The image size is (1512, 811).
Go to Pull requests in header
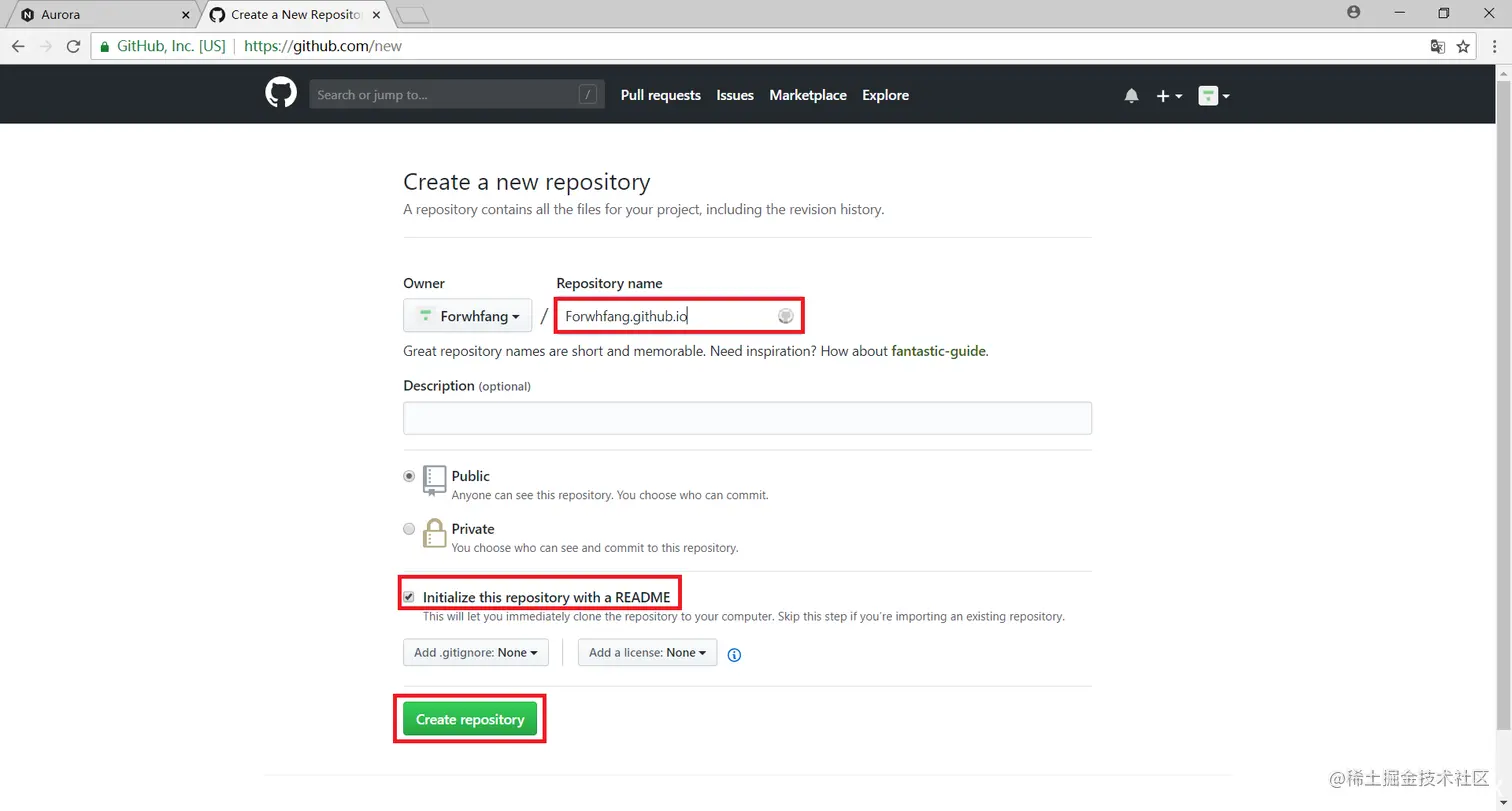(661, 95)
